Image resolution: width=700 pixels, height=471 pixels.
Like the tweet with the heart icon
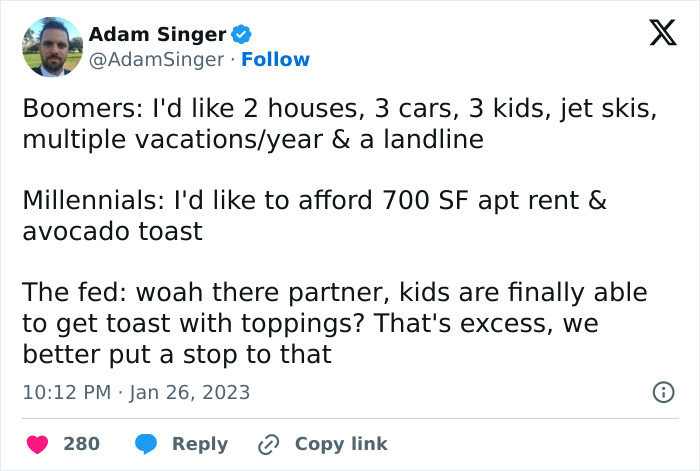pos(36,443)
